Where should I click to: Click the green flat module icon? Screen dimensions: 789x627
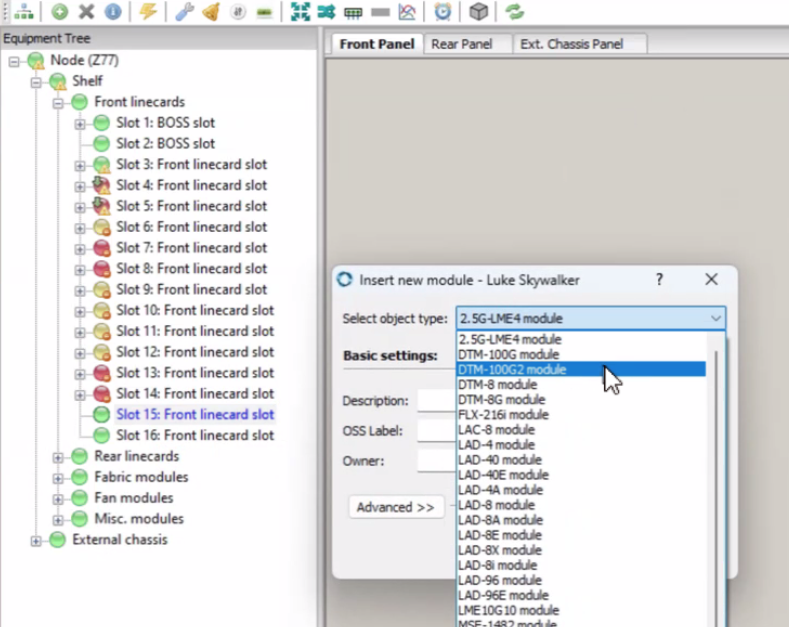pyautogui.click(x=264, y=13)
